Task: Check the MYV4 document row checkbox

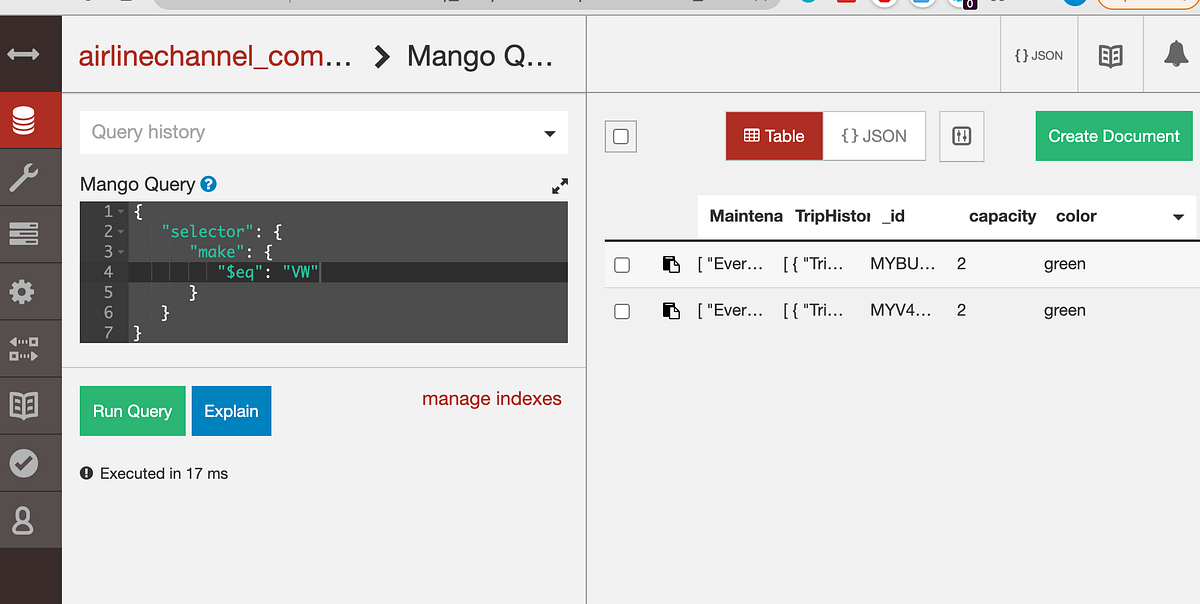Action: (x=621, y=310)
